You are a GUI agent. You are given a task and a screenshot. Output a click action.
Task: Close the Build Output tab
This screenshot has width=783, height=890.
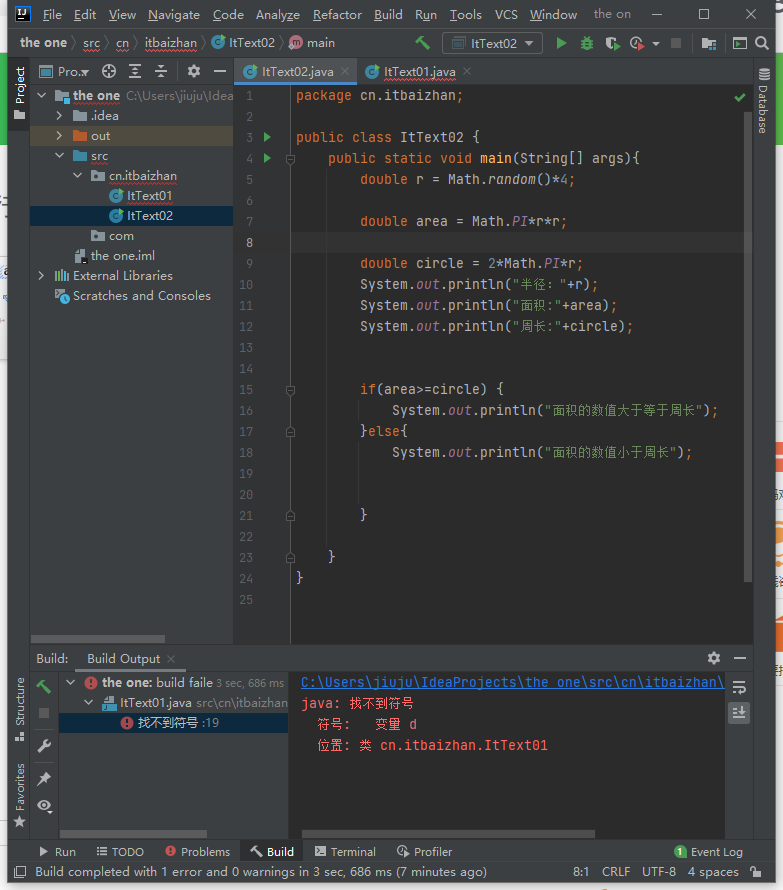(171, 658)
